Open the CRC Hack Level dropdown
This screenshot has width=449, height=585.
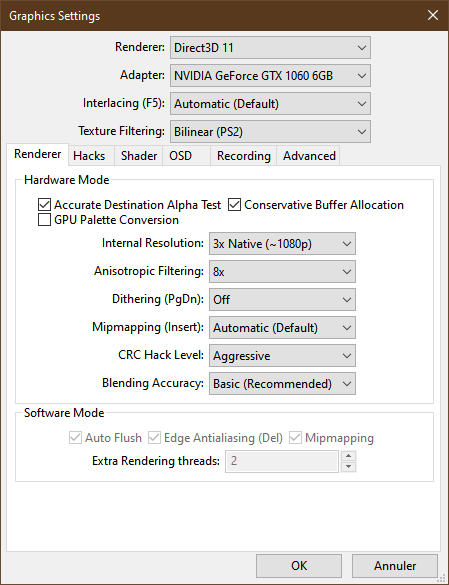click(x=282, y=356)
